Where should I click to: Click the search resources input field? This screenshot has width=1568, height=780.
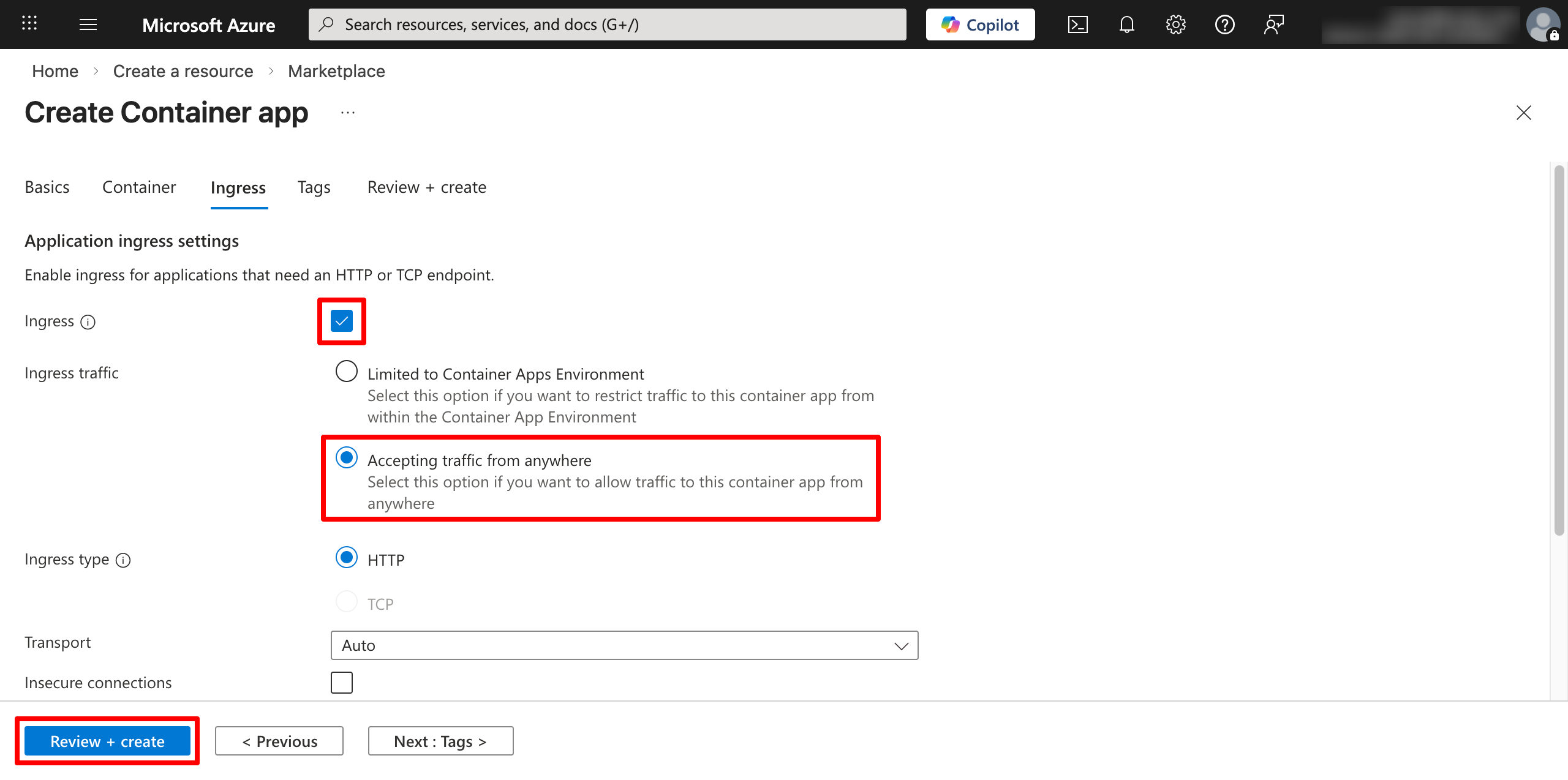click(606, 24)
